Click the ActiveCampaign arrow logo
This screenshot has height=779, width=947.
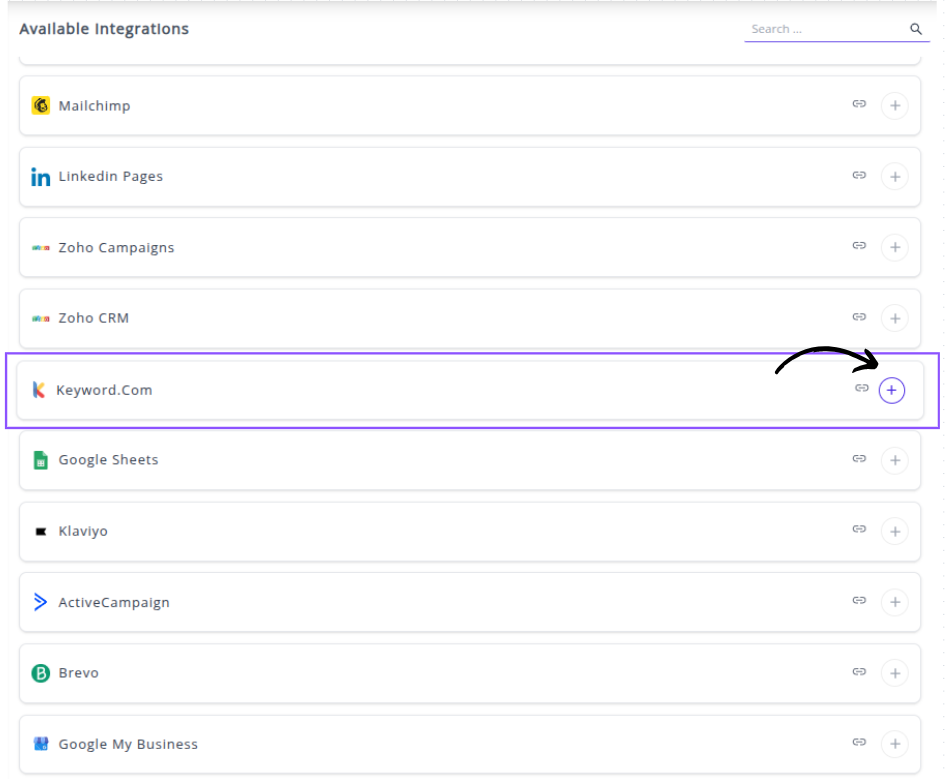[41, 602]
